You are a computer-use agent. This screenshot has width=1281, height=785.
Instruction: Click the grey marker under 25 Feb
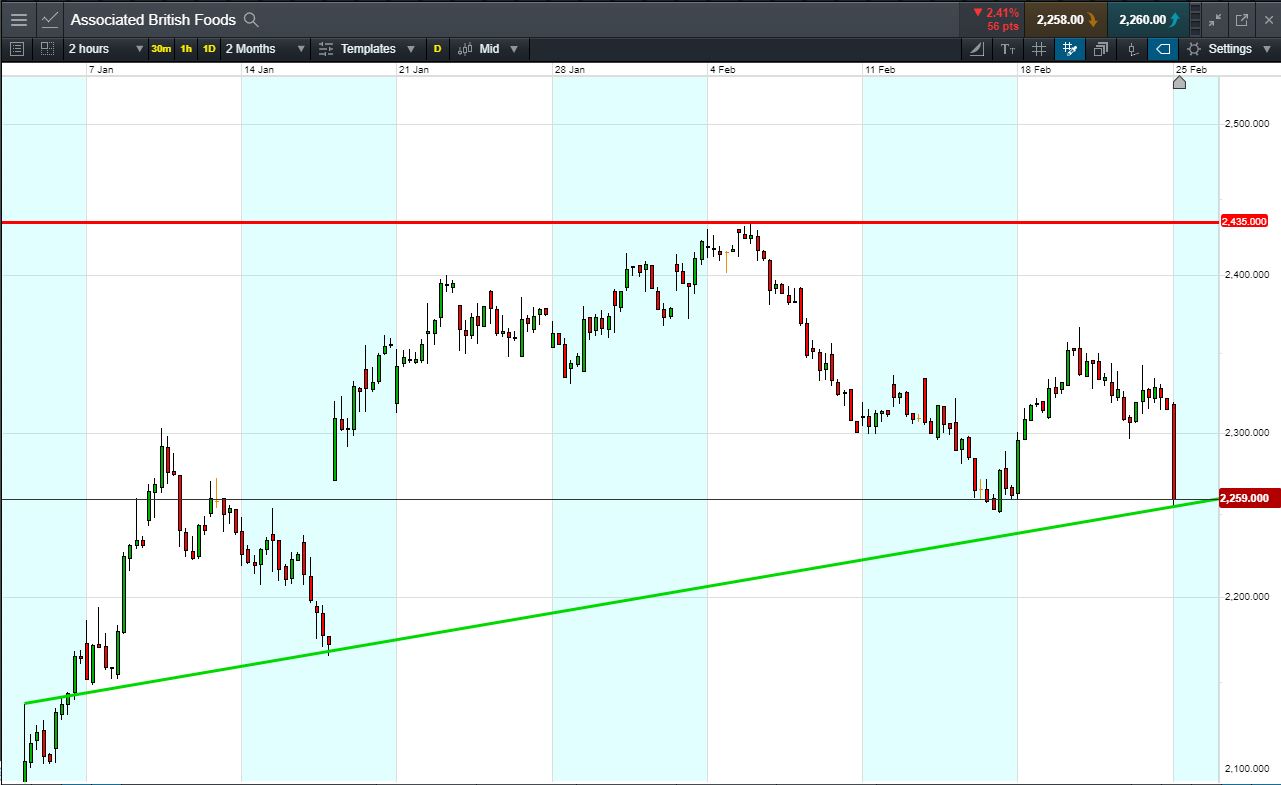[1179, 82]
